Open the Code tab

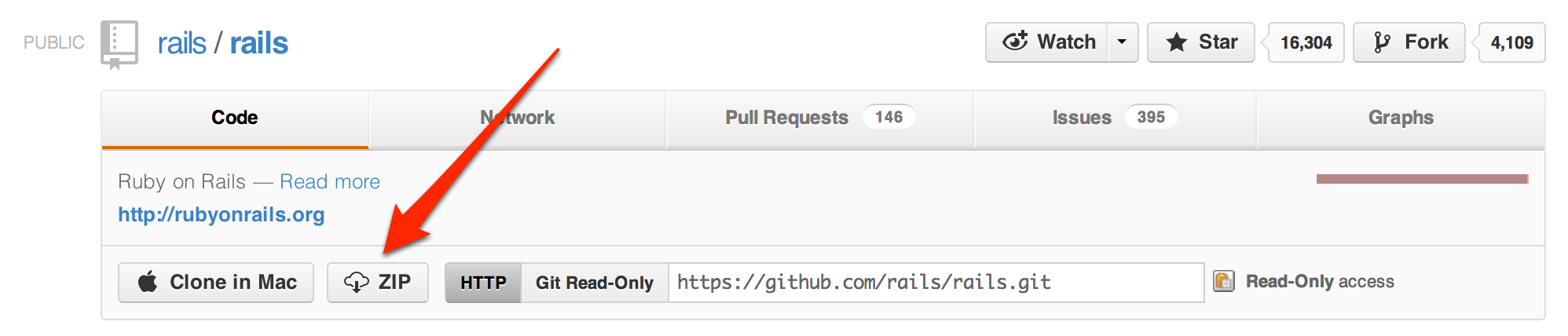coord(234,118)
